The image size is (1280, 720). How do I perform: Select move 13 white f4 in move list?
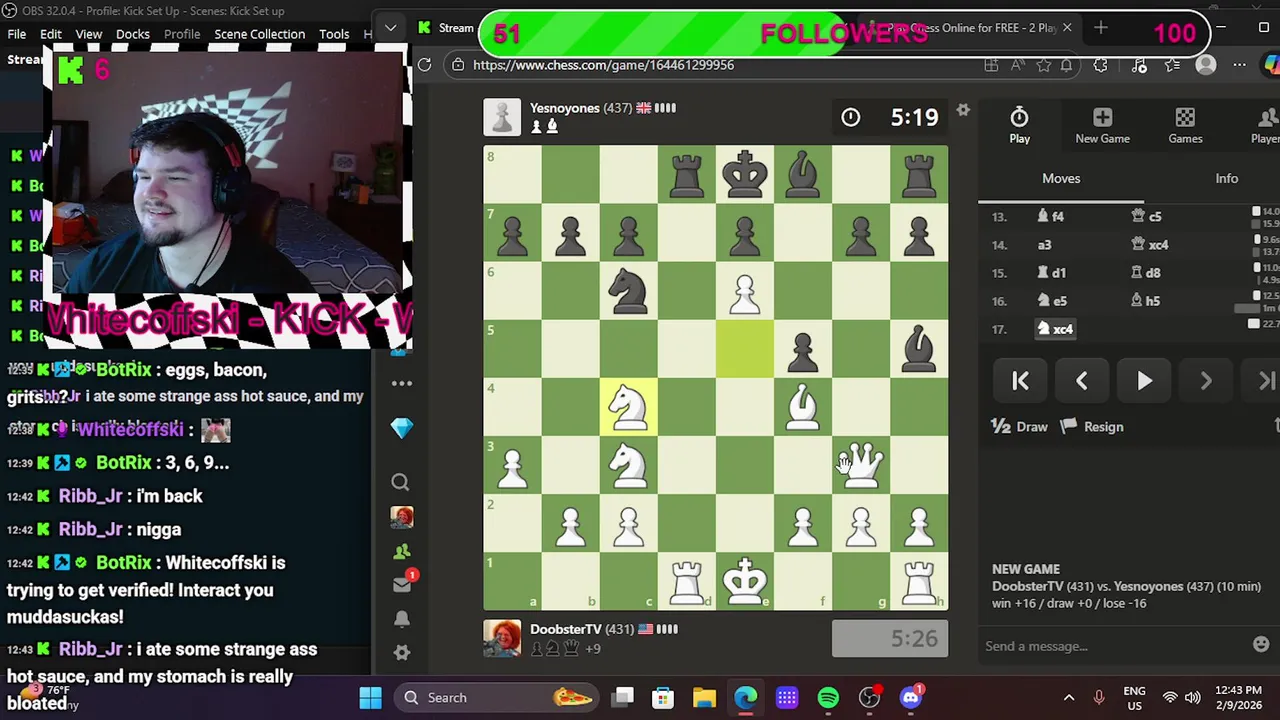[x=1051, y=216]
